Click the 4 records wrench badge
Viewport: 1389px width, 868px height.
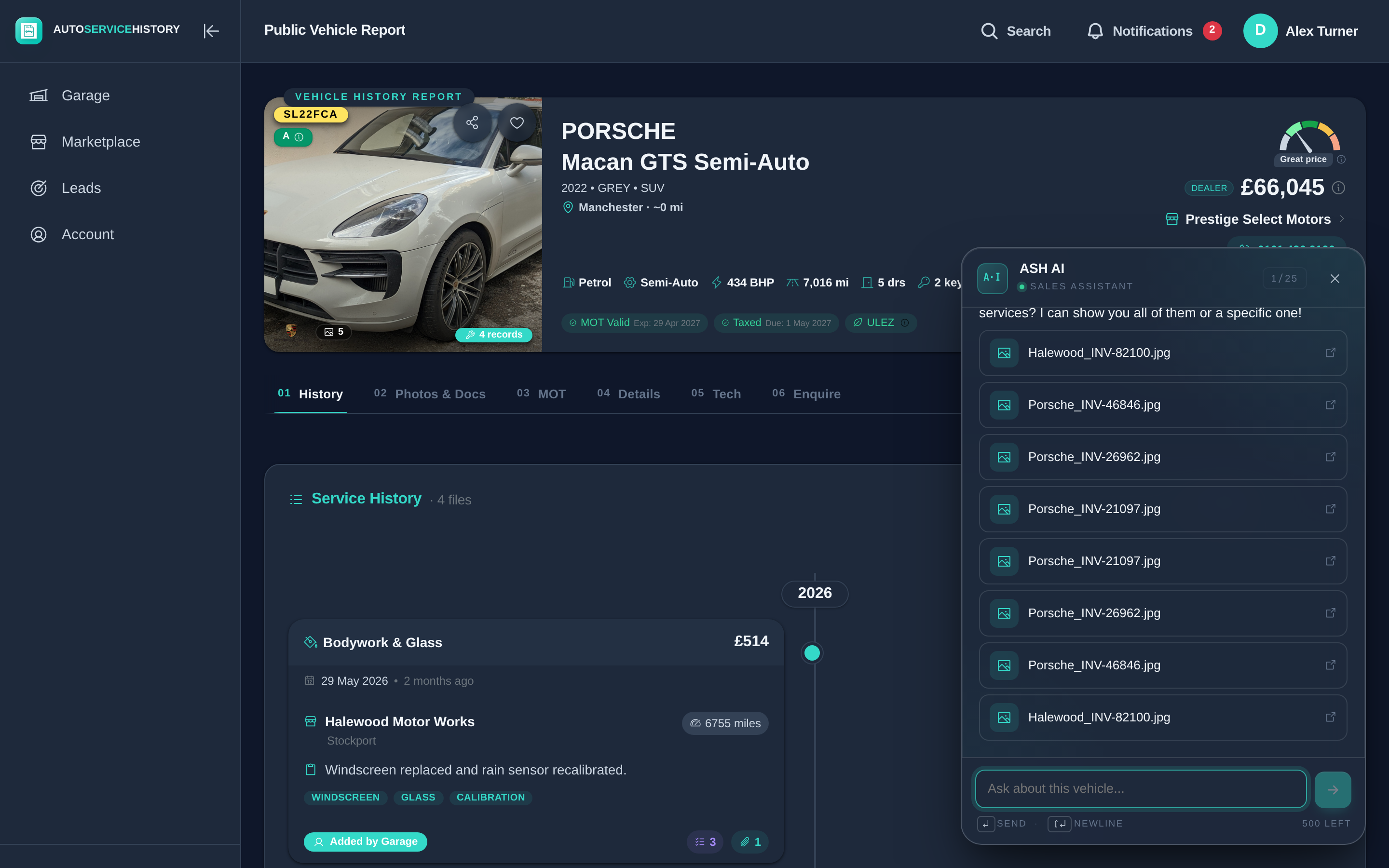point(493,335)
